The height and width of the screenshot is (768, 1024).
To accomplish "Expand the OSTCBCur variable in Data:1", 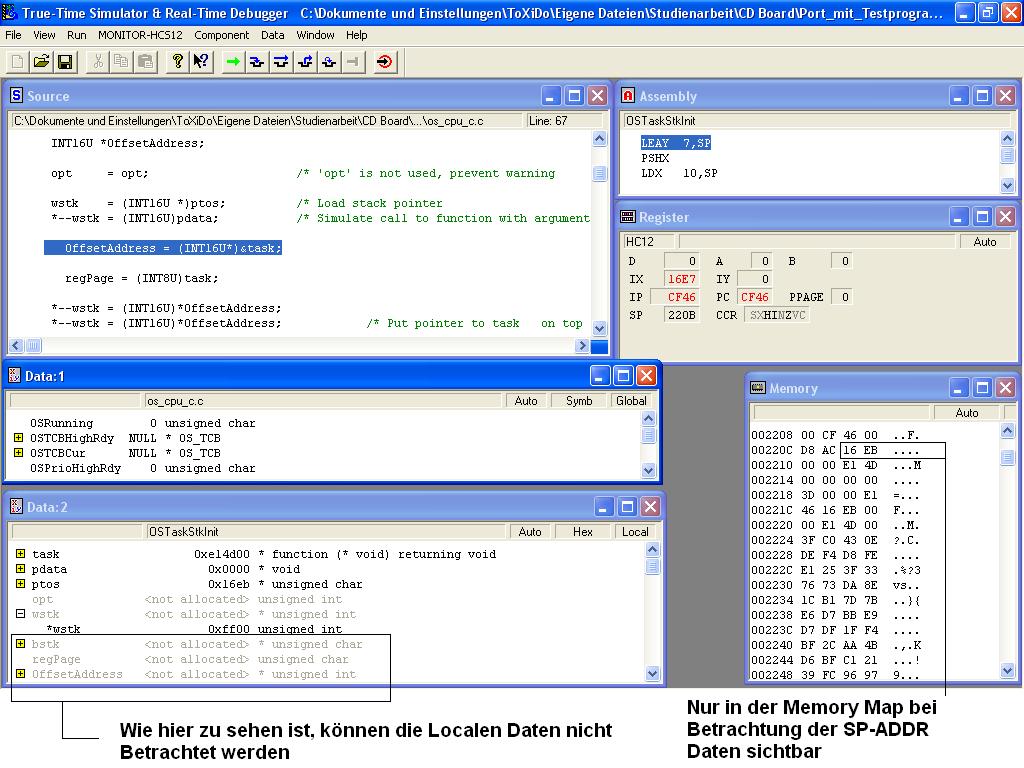I will click(18, 453).
